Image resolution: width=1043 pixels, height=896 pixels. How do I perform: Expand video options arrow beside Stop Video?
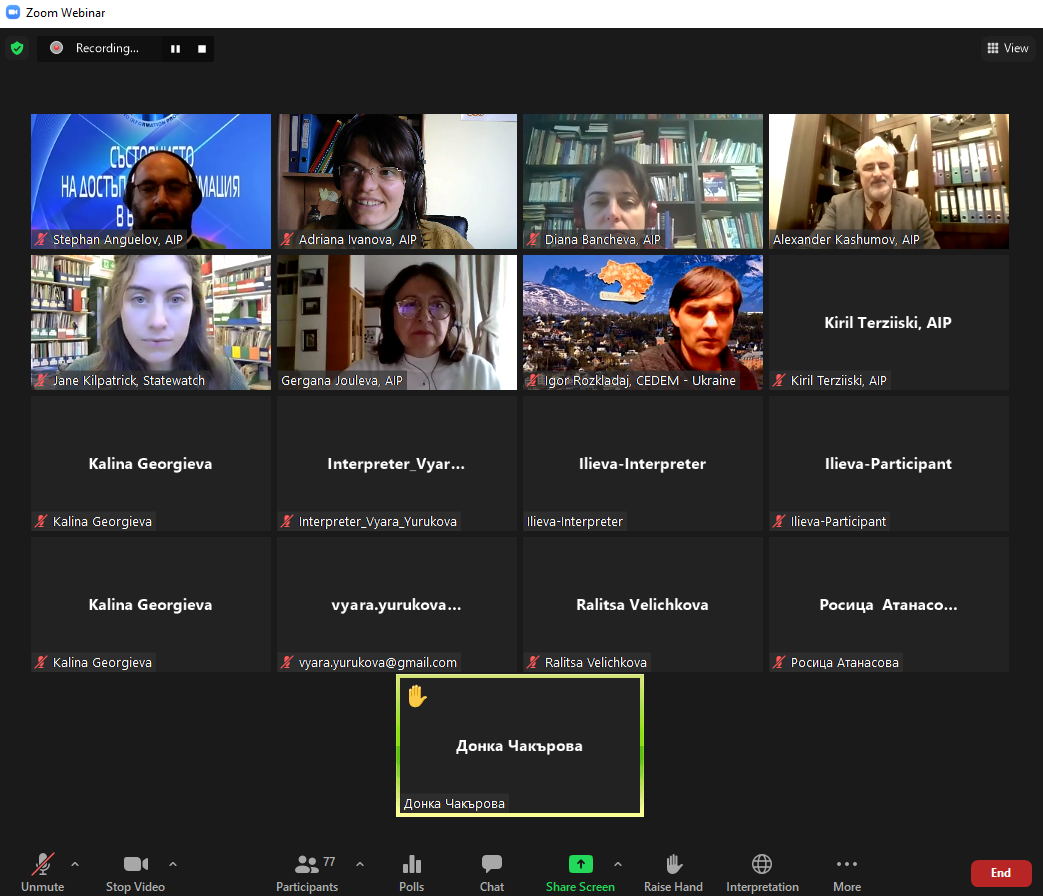pyautogui.click(x=173, y=864)
